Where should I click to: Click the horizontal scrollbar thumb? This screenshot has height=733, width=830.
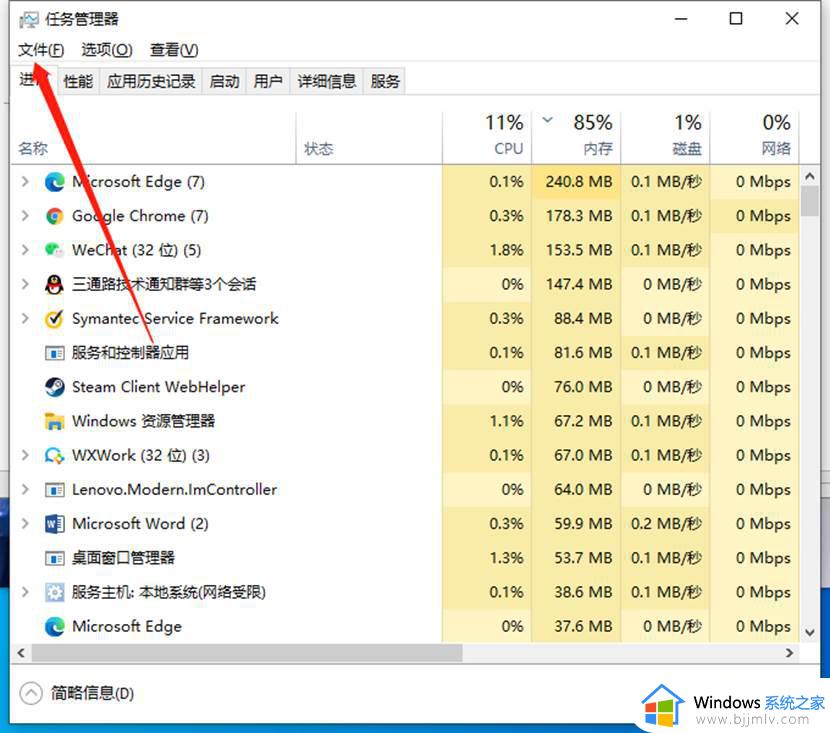(247, 653)
